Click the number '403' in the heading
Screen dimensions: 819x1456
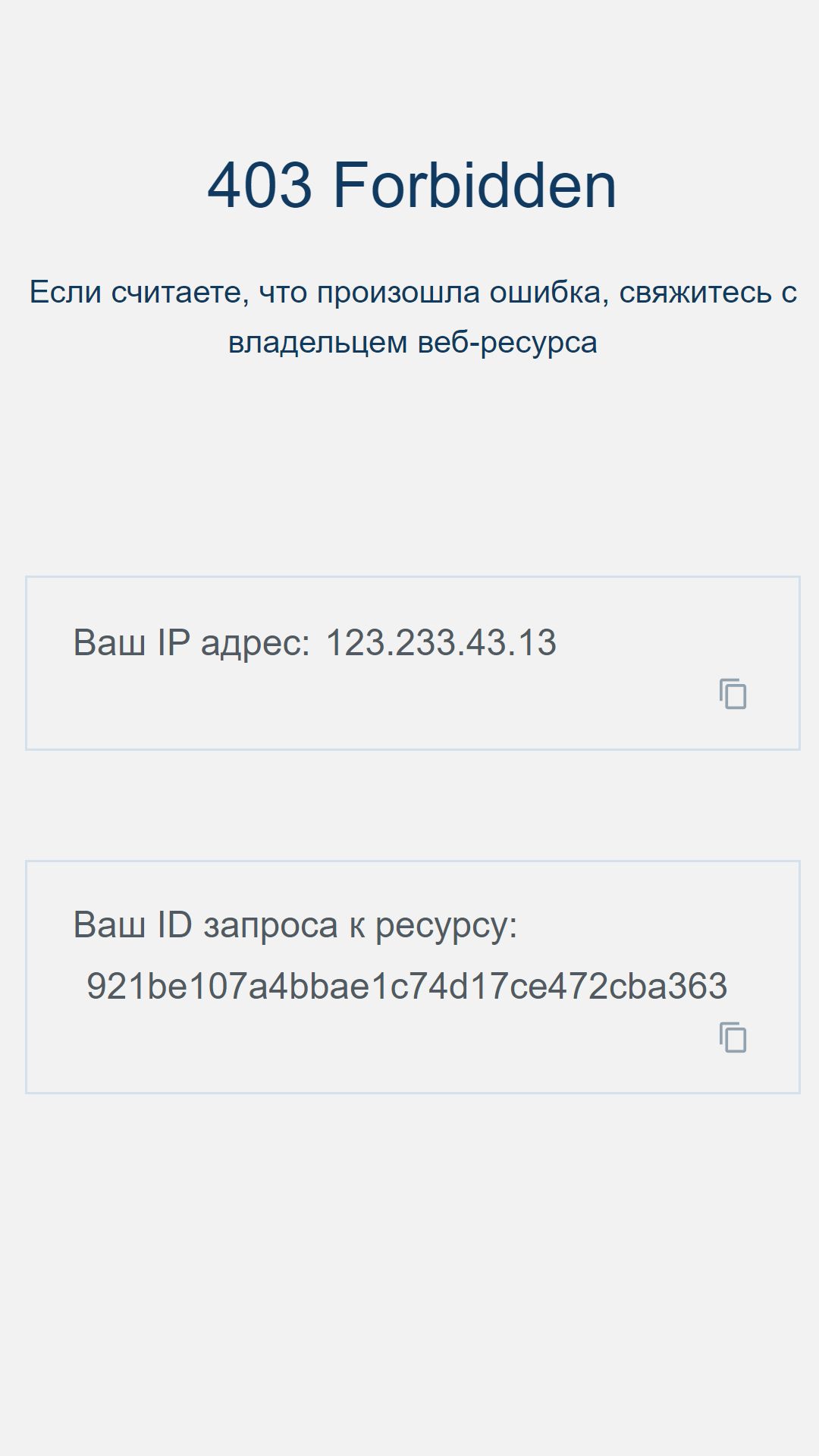259,185
